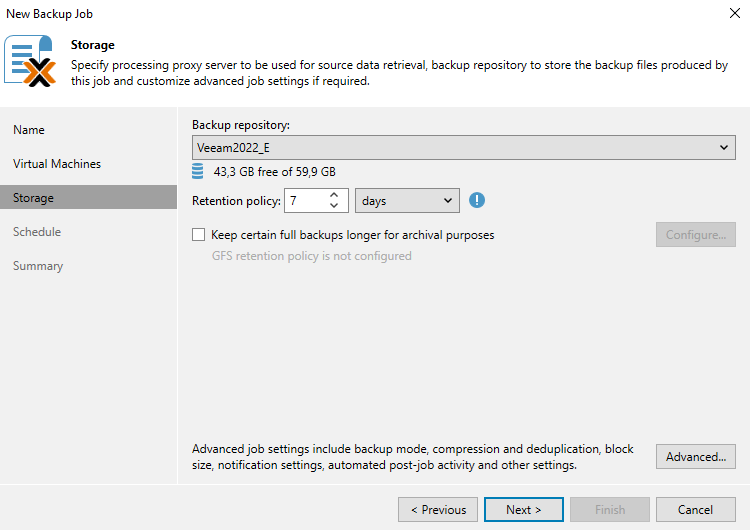Close the New Backup Job dialog
The width and height of the screenshot is (750, 530).
click(735, 13)
